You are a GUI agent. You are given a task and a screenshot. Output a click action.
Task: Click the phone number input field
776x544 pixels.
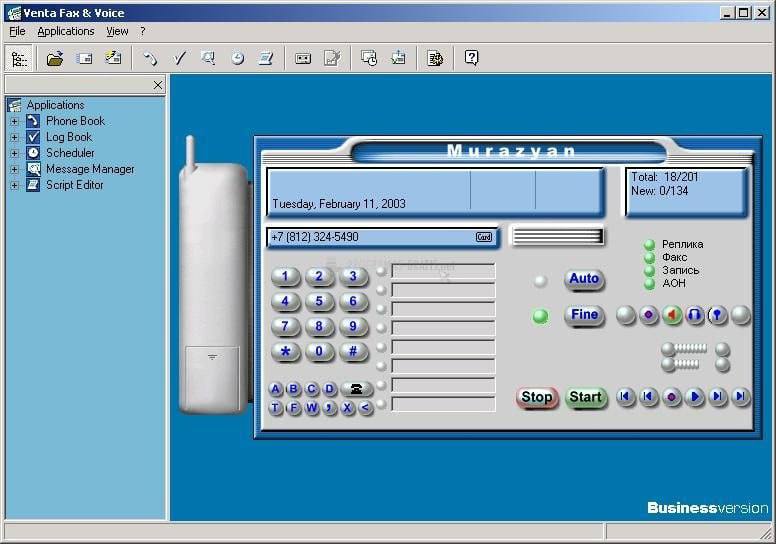(370, 237)
